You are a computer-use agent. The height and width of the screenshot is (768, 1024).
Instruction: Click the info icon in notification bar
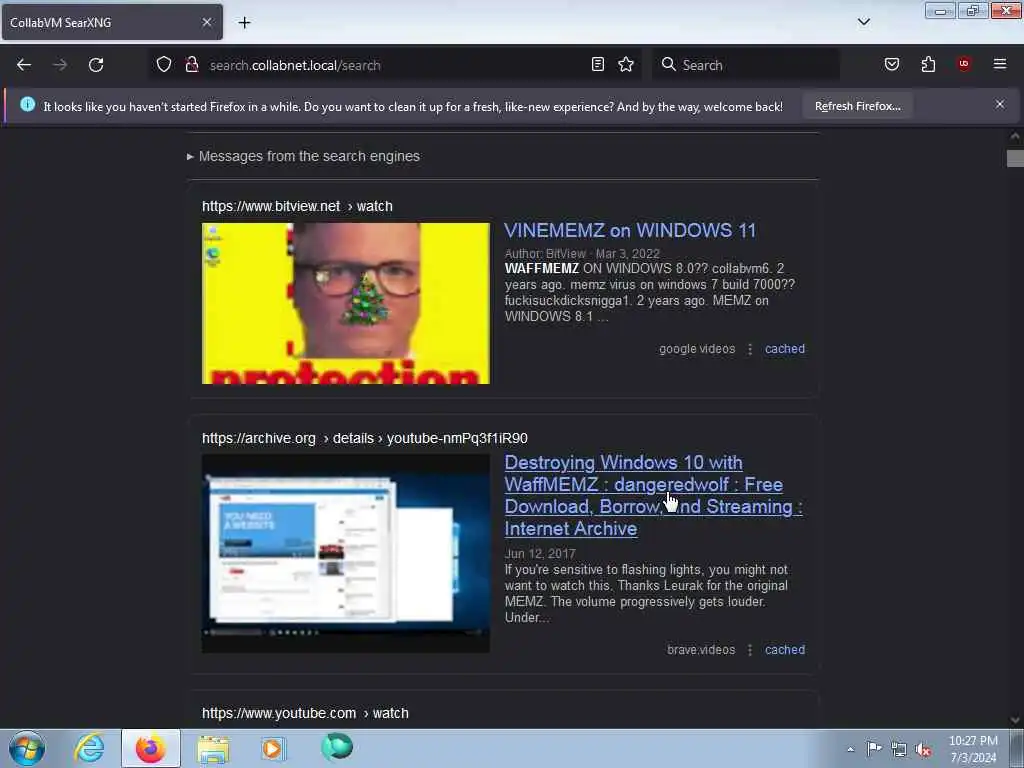27,104
